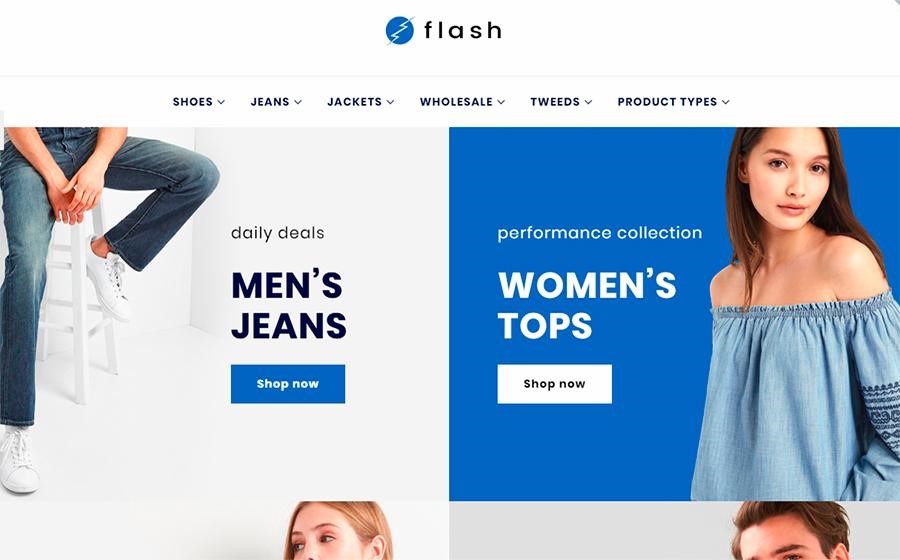The height and width of the screenshot is (560, 900).
Task: Expand the Wholesale chevron arrow
Action: tap(501, 102)
